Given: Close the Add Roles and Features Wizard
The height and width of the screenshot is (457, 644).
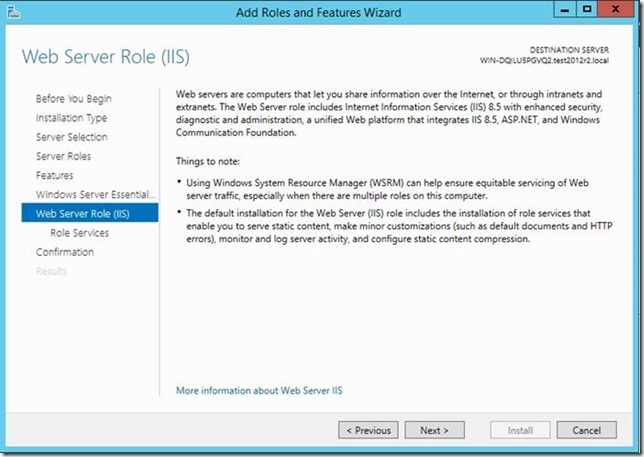Looking at the screenshot, I should click(x=620, y=11).
